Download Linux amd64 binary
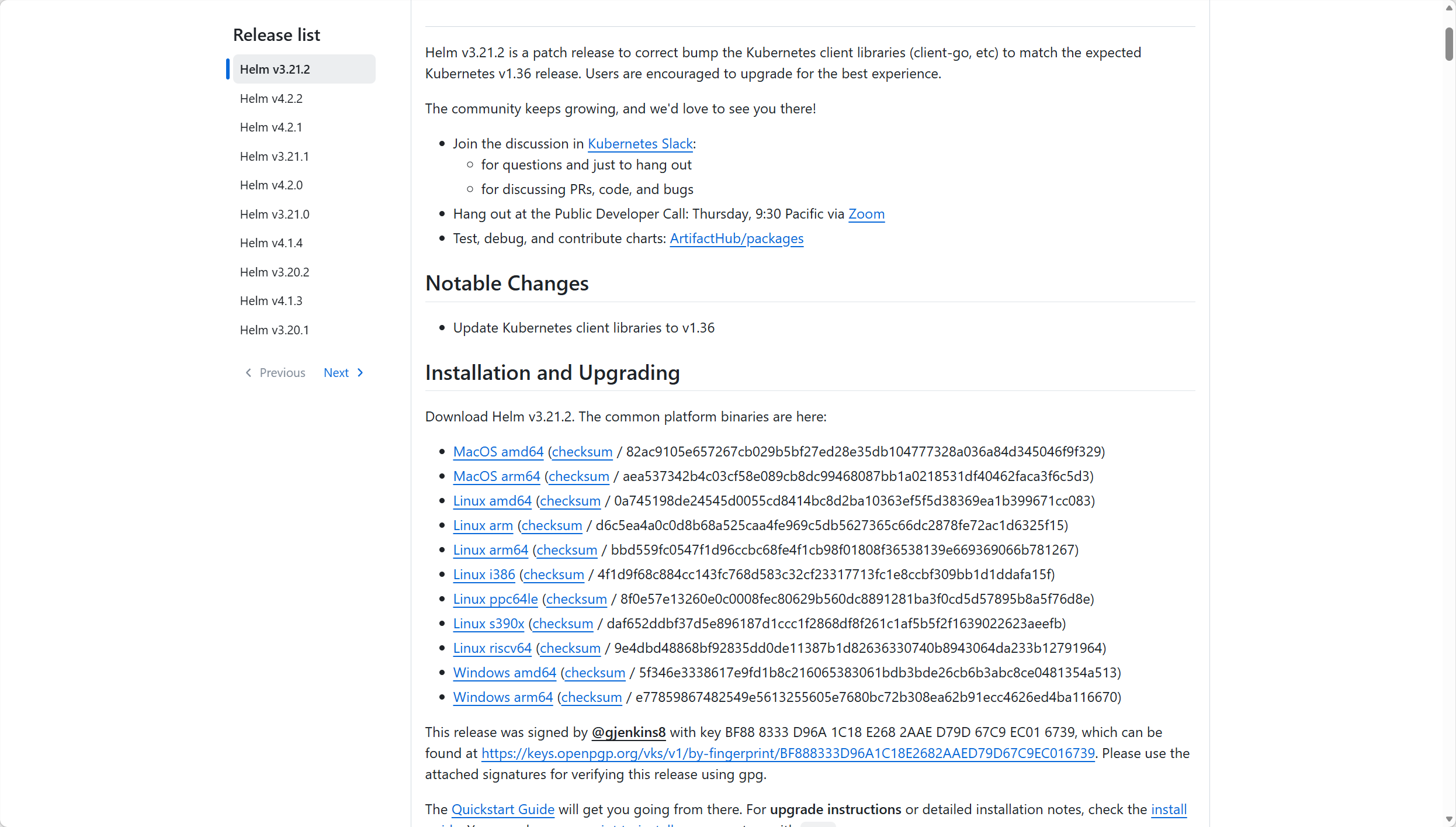 pos(493,500)
